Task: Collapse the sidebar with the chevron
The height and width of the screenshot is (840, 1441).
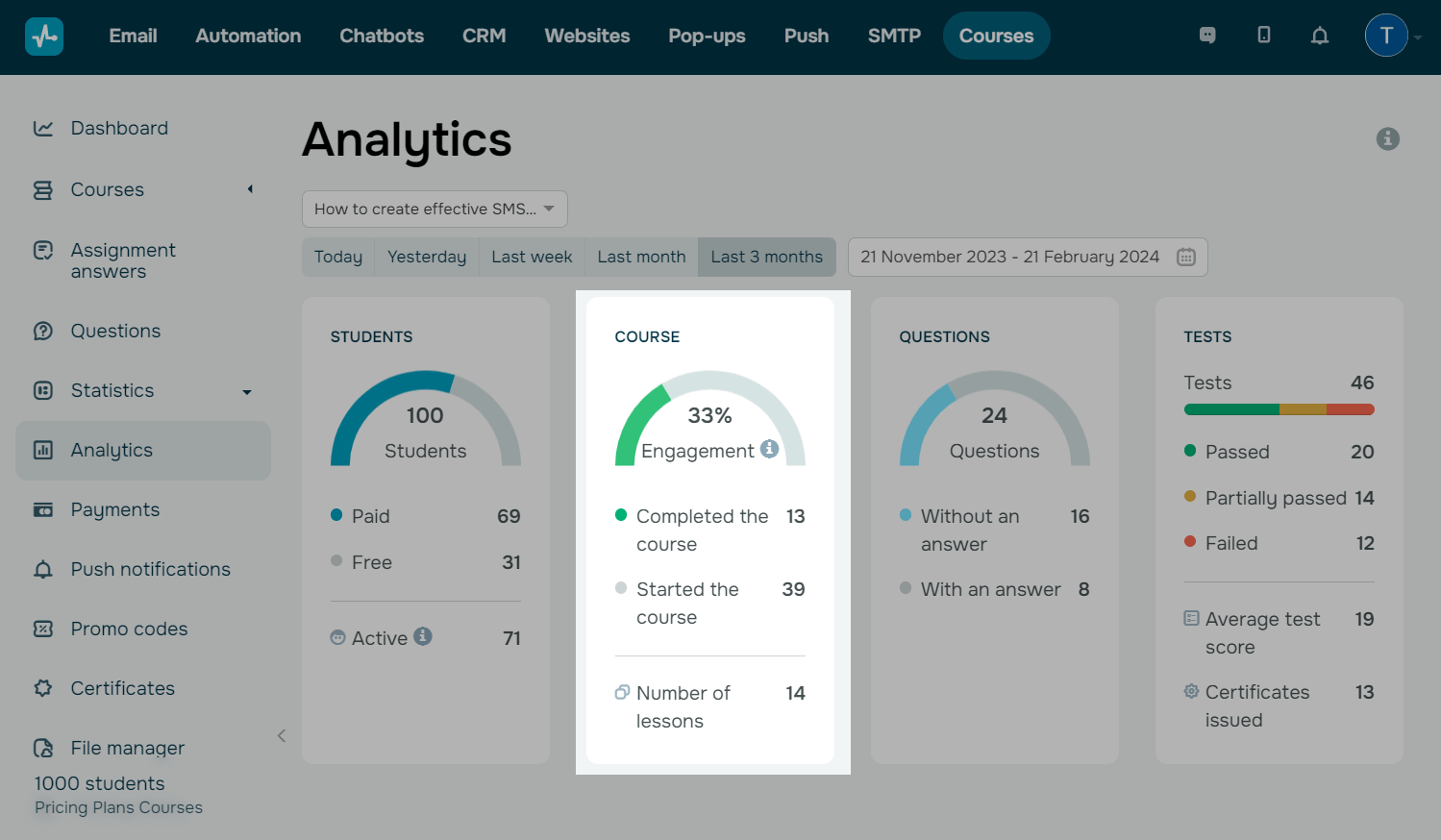Action: 282,736
